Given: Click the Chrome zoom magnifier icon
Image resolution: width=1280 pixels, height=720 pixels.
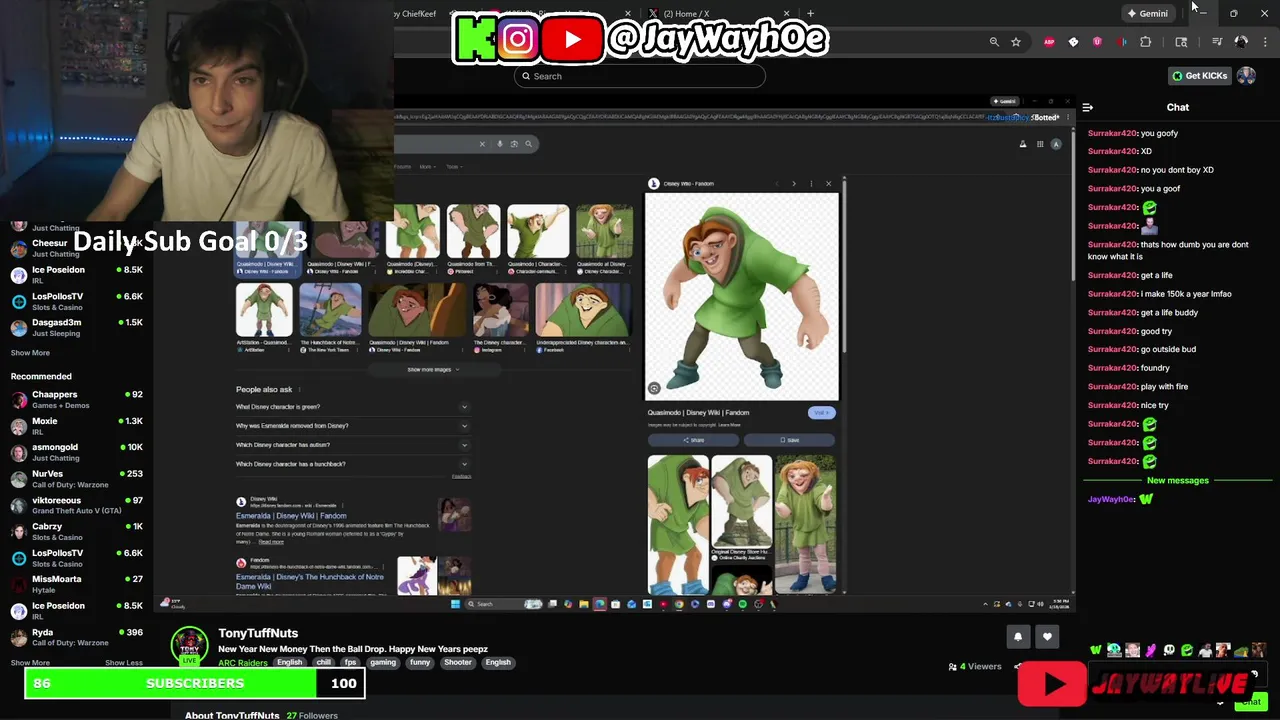Looking at the screenshot, I should [x=994, y=42].
